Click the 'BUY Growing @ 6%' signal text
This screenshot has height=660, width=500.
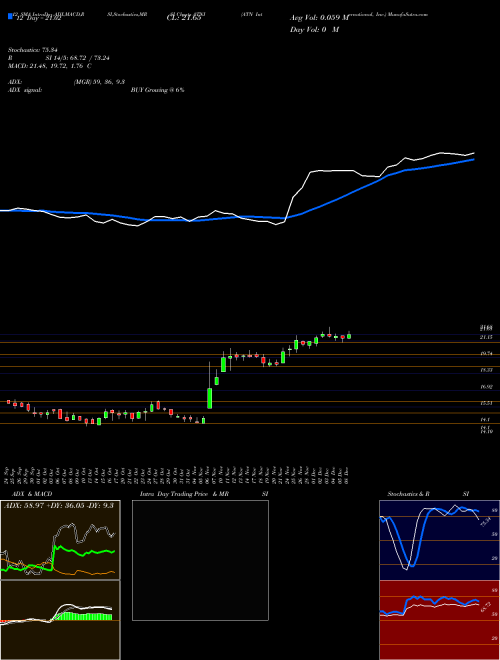coord(157,90)
